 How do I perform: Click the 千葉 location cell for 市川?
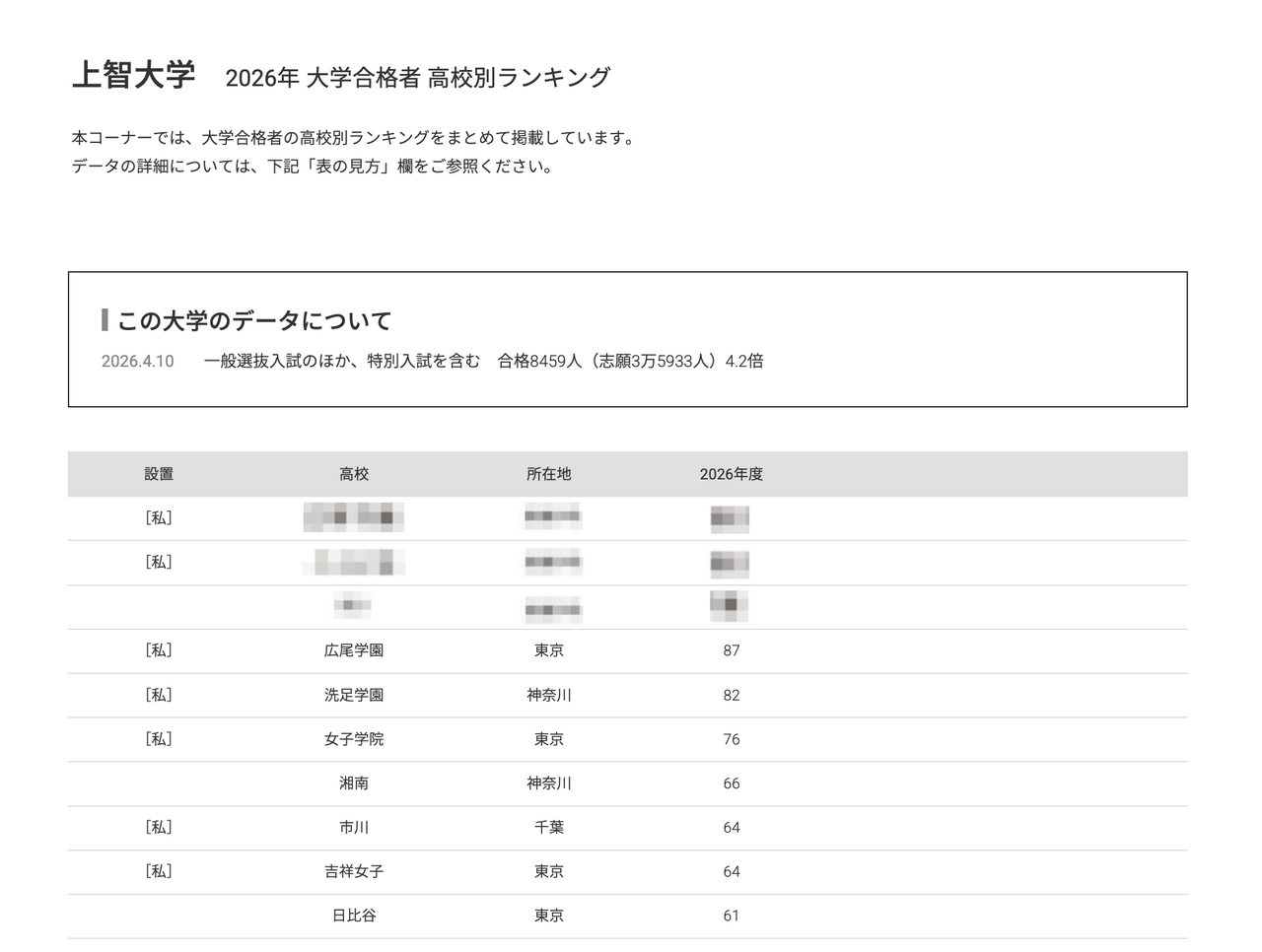coord(549,827)
